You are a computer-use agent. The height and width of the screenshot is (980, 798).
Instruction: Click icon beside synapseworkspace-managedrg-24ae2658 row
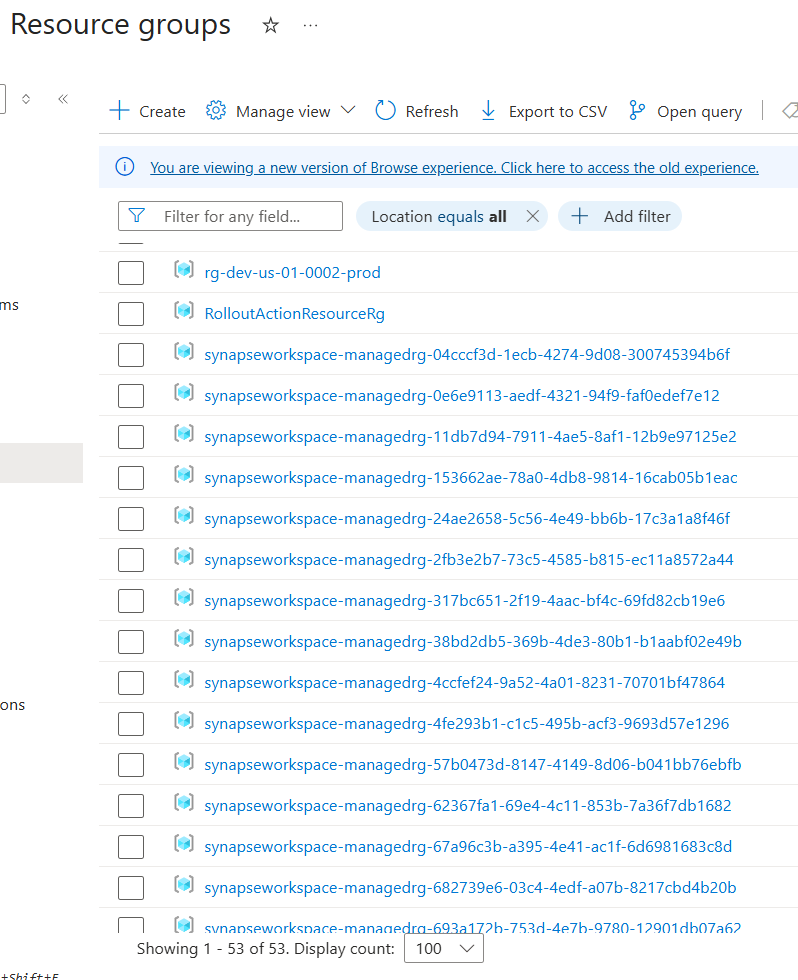184,516
